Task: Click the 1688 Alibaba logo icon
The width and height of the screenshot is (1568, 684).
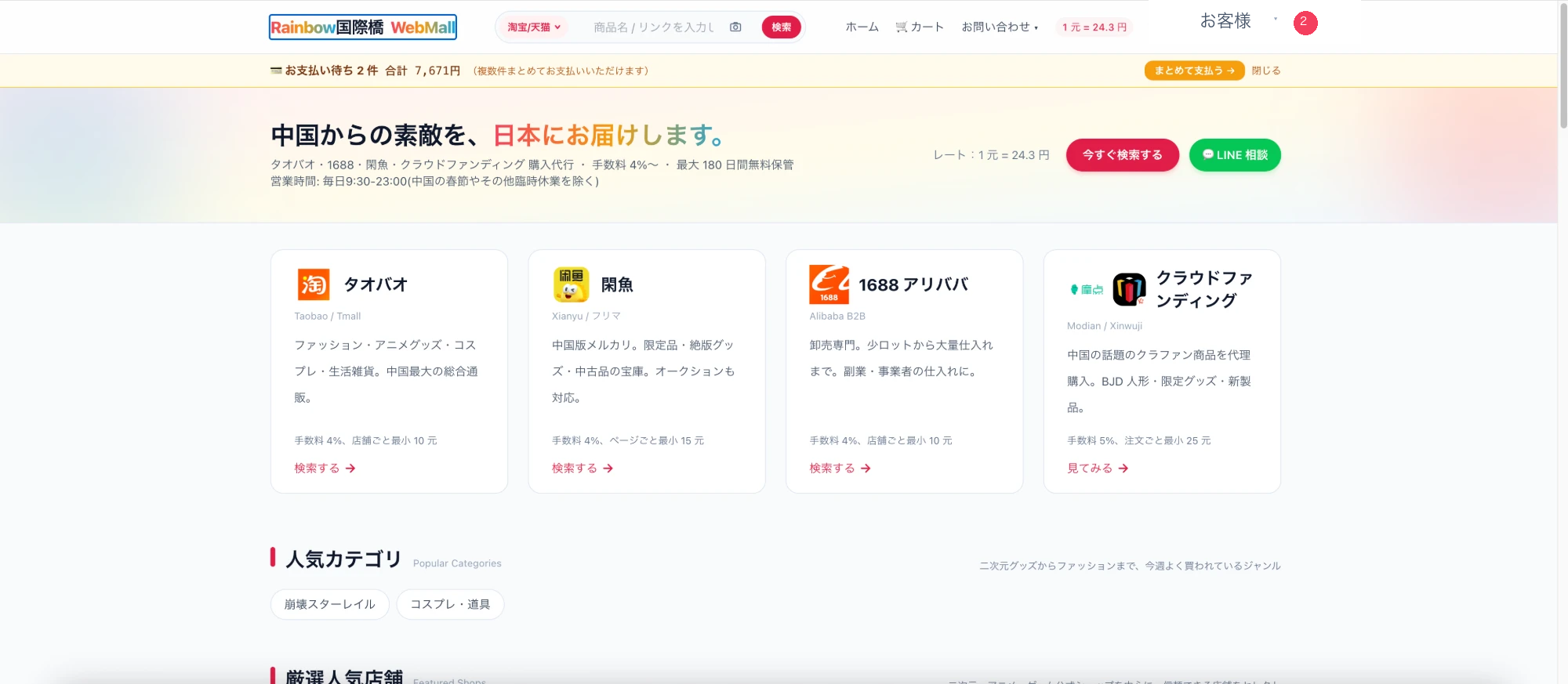Action: click(x=829, y=284)
